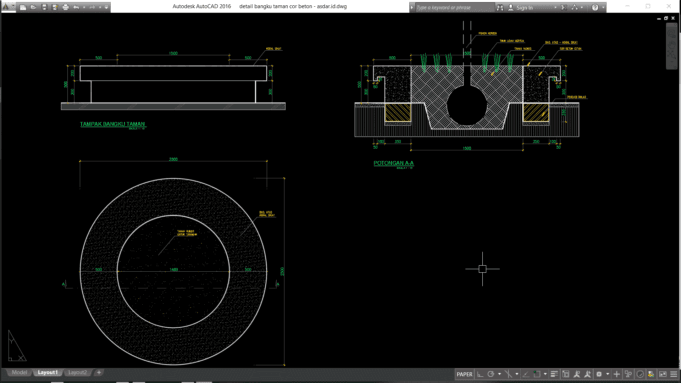Switch to the Layout1 tab

point(47,373)
